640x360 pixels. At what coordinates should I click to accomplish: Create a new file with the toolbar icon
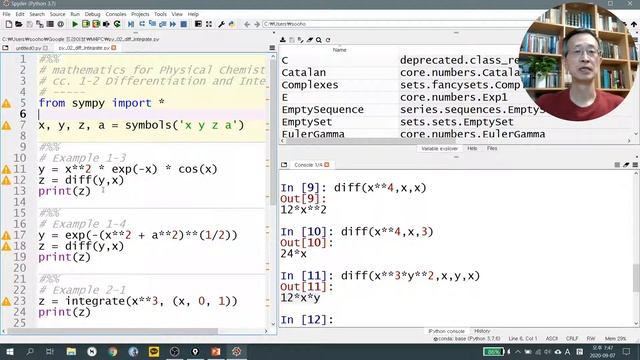9,24
